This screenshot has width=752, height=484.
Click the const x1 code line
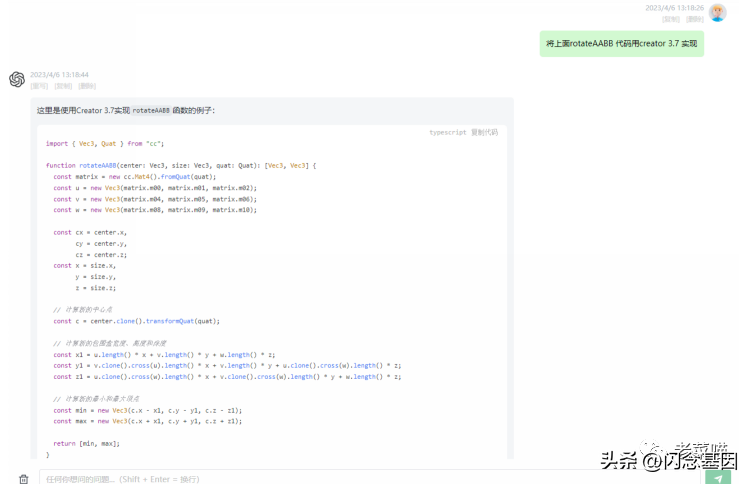click(164, 354)
